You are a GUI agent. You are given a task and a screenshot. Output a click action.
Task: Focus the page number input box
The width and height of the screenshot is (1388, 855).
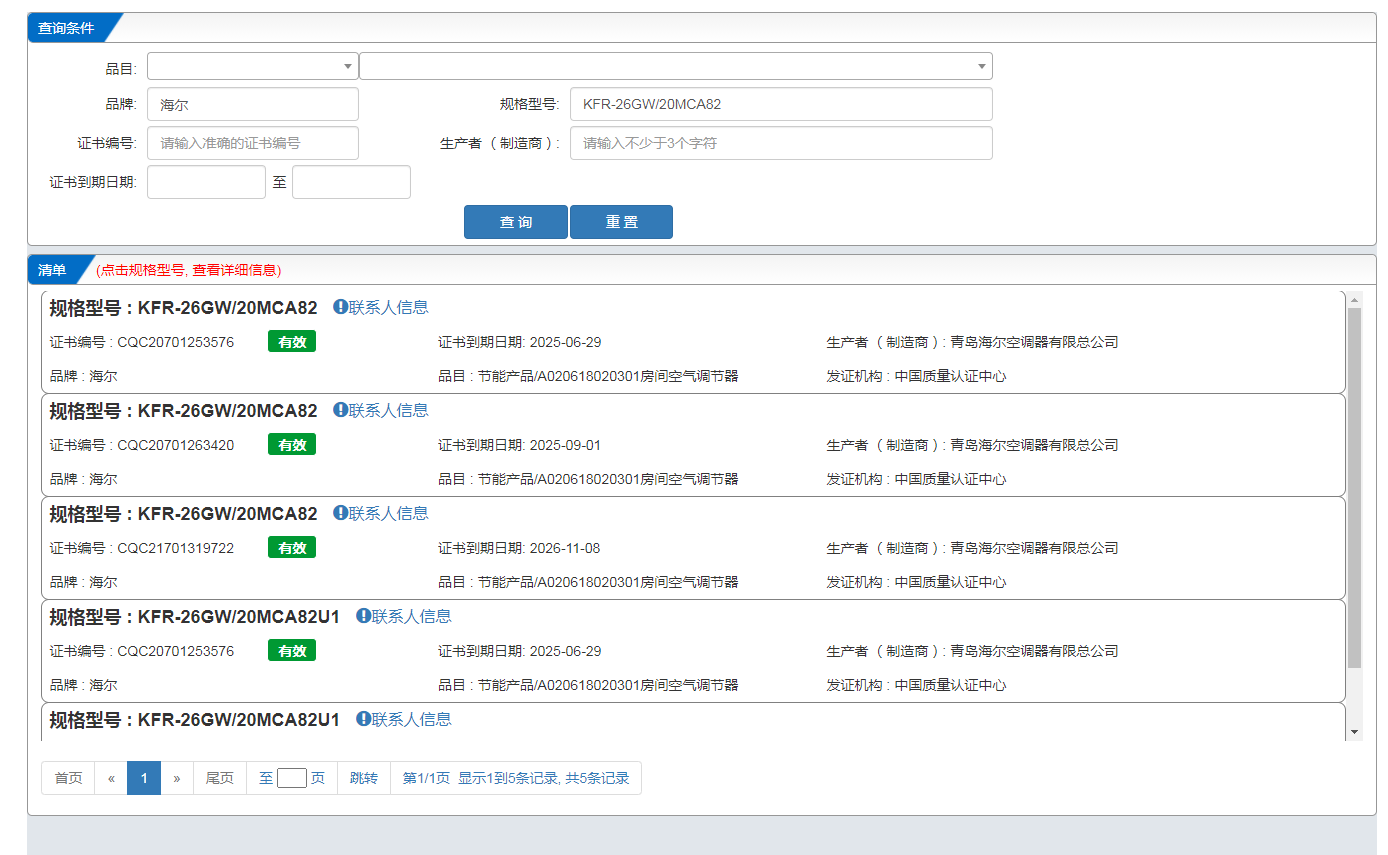(x=291, y=778)
